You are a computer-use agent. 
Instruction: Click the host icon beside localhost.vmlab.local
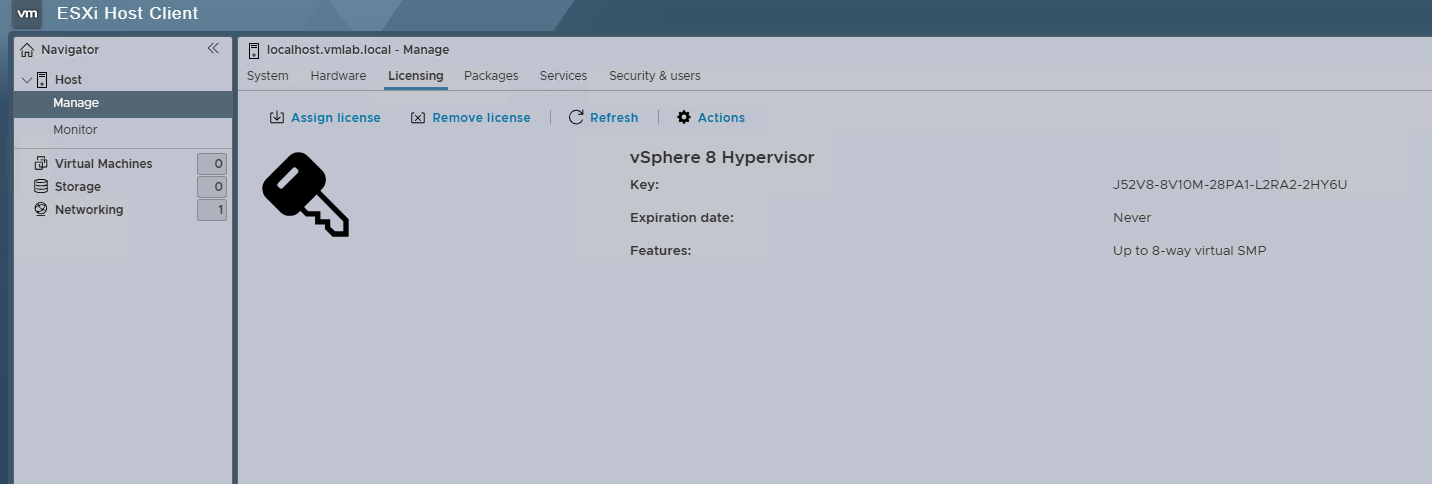254,50
